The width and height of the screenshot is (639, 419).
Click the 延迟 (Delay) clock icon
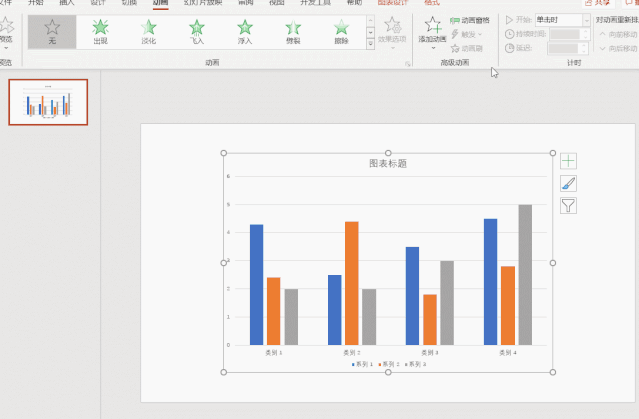(x=509, y=49)
